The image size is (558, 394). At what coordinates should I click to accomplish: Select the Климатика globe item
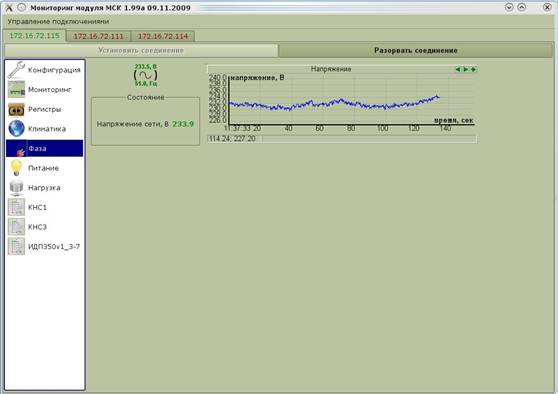pyautogui.click(x=44, y=128)
